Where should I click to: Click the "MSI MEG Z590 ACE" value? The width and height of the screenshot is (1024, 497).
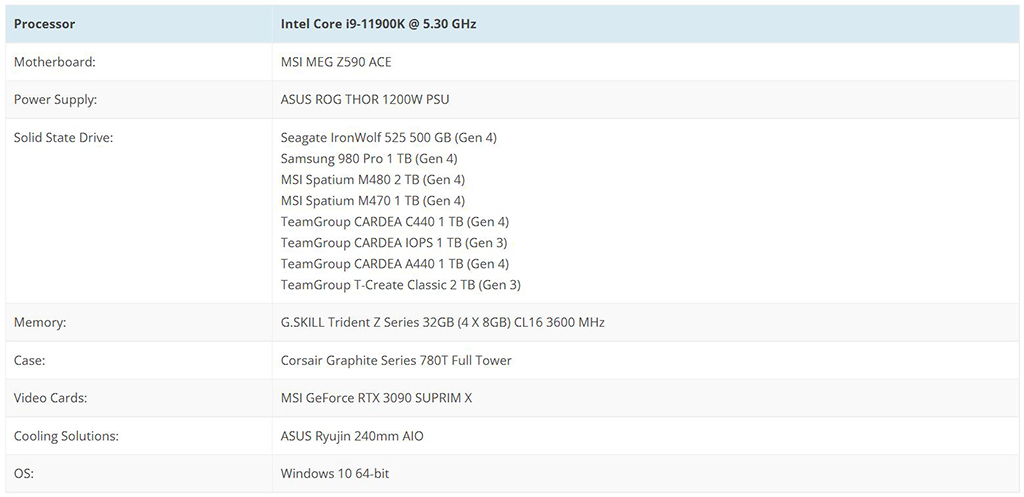coord(336,62)
